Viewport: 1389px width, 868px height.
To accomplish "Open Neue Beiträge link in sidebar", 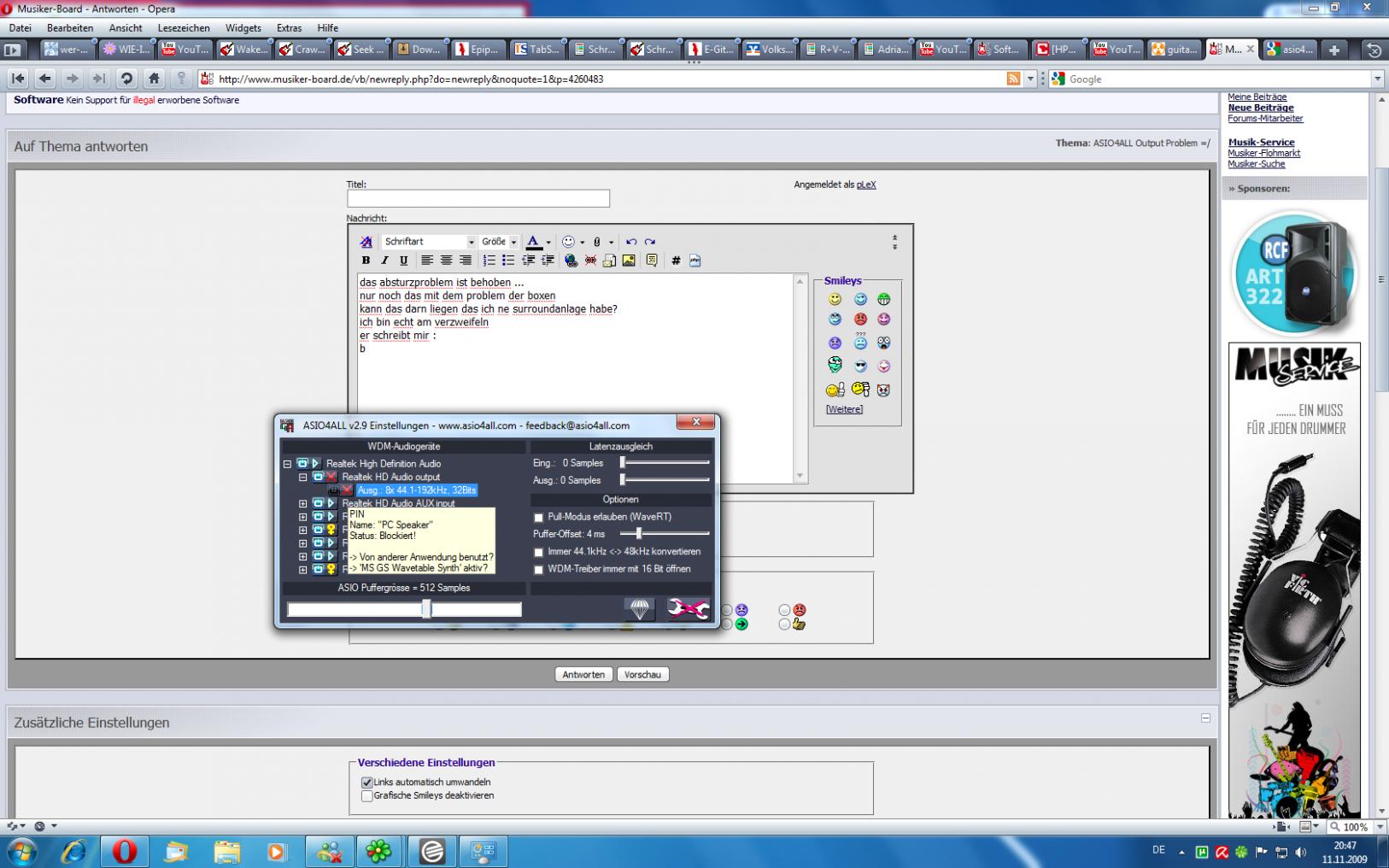I will (1261, 108).
